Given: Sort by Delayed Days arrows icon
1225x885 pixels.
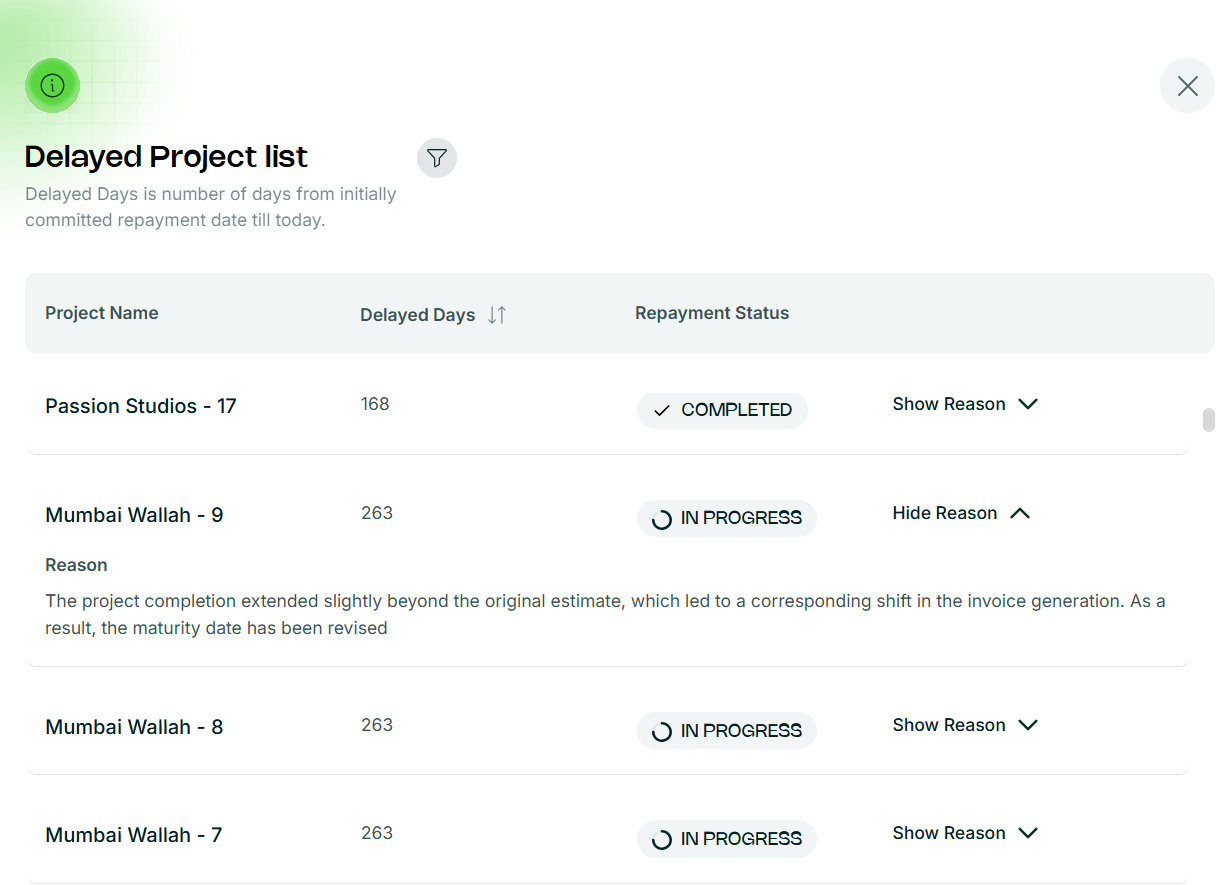Looking at the screenshot, I should click(497, 315).
